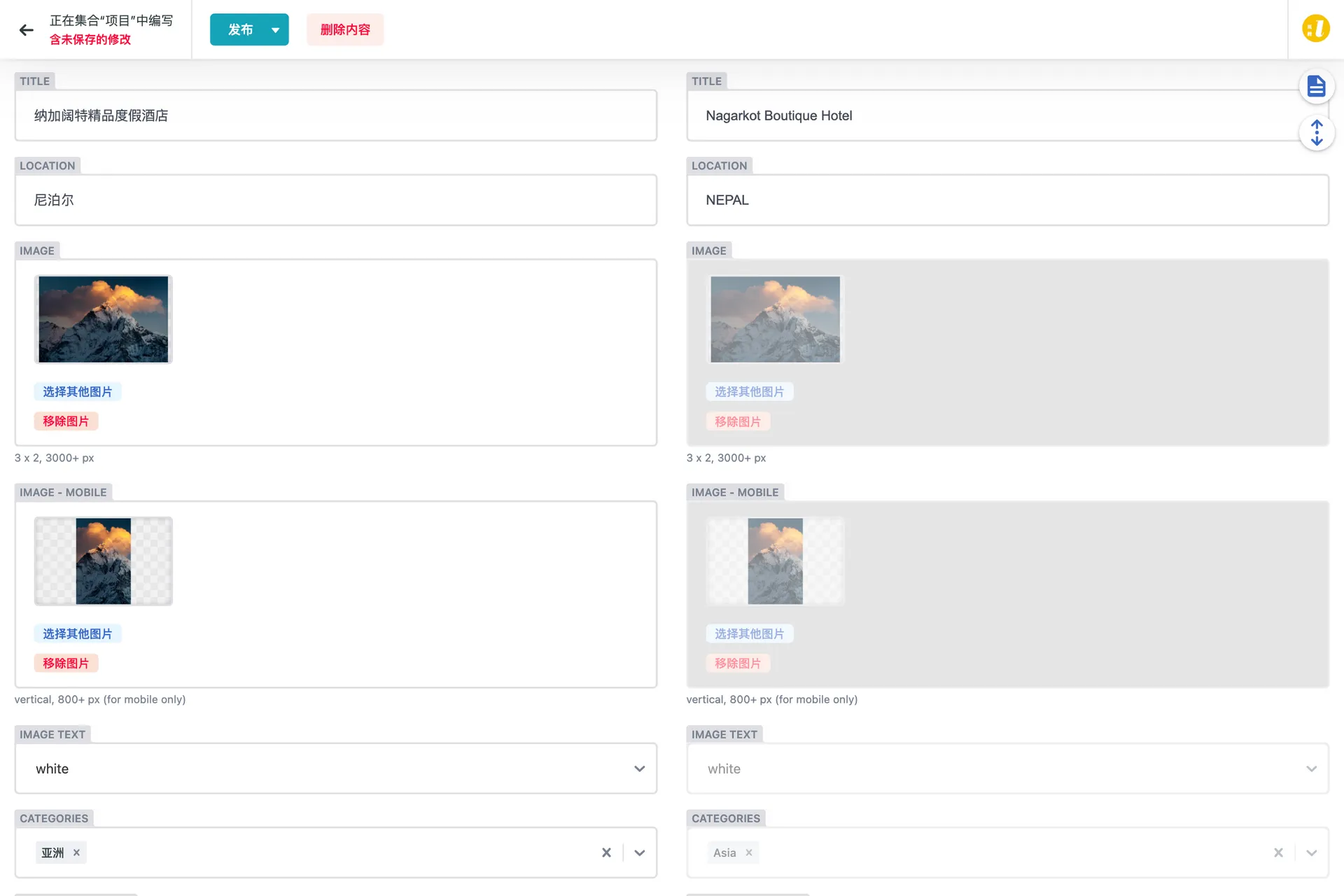Click 移除图片 under left IMAGE - MOBILE
1344x896 pixels.
pos(66,663)
